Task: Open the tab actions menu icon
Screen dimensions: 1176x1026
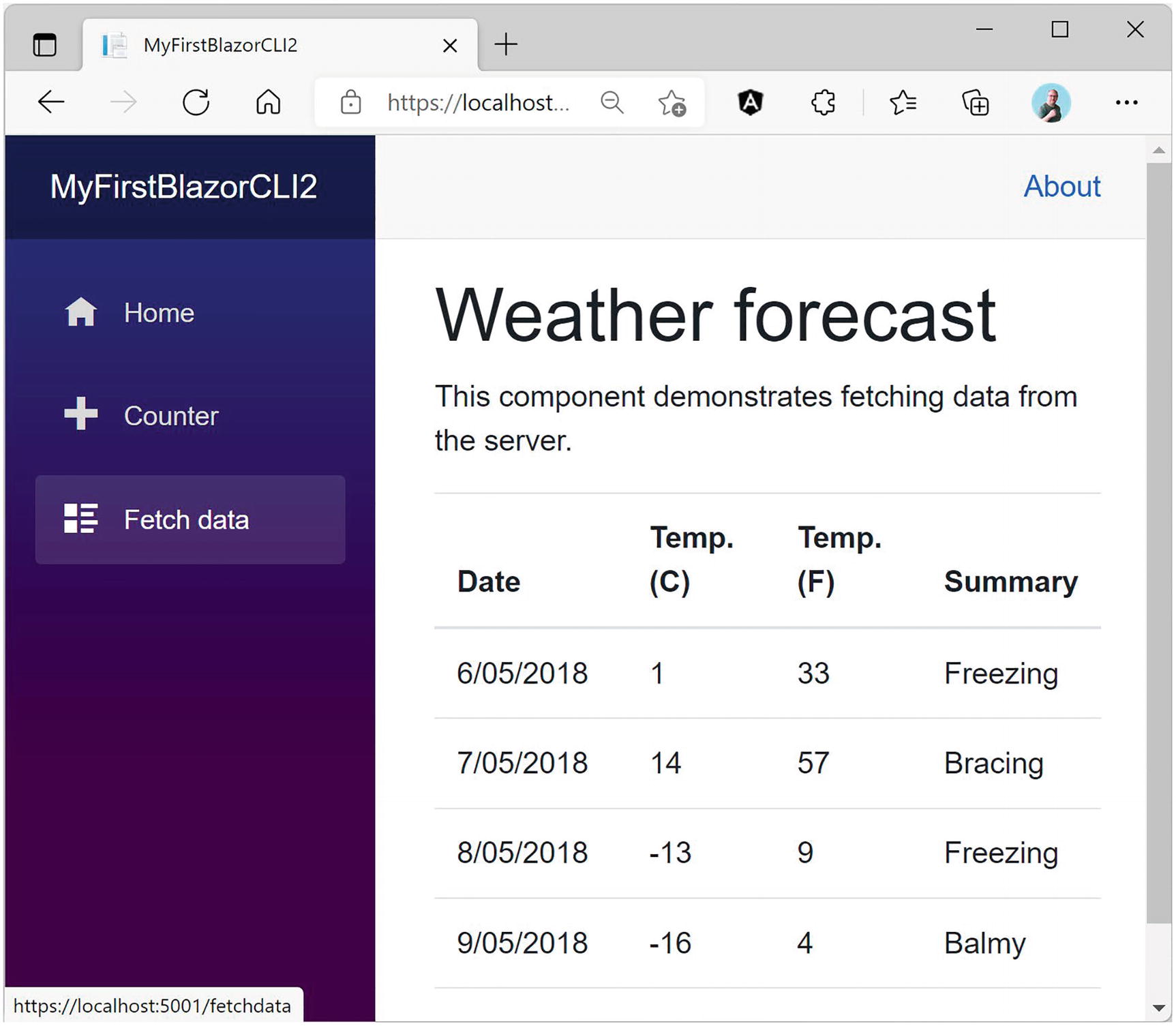Action: pos(45,45)
